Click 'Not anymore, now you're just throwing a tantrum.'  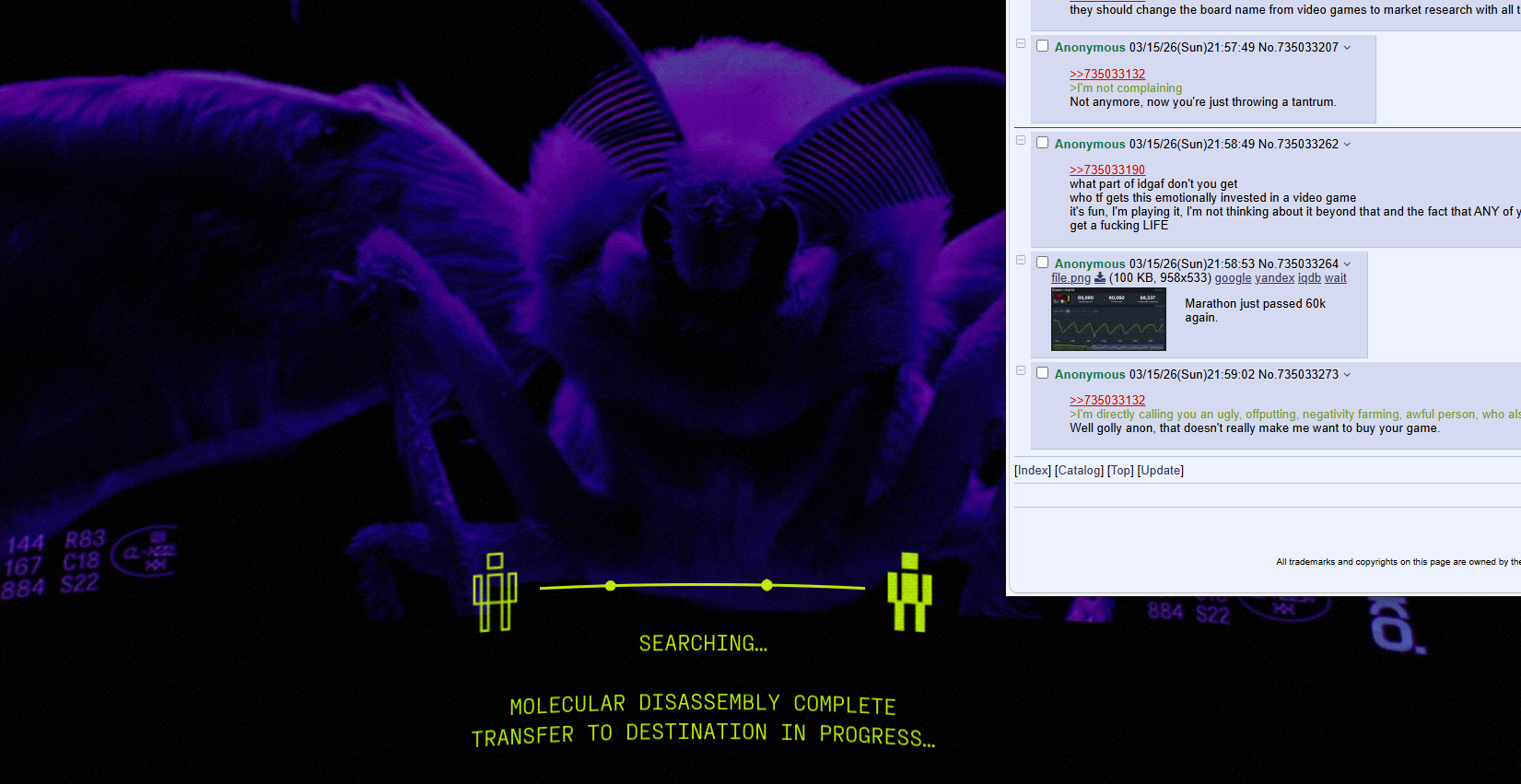click(1203, 102)
